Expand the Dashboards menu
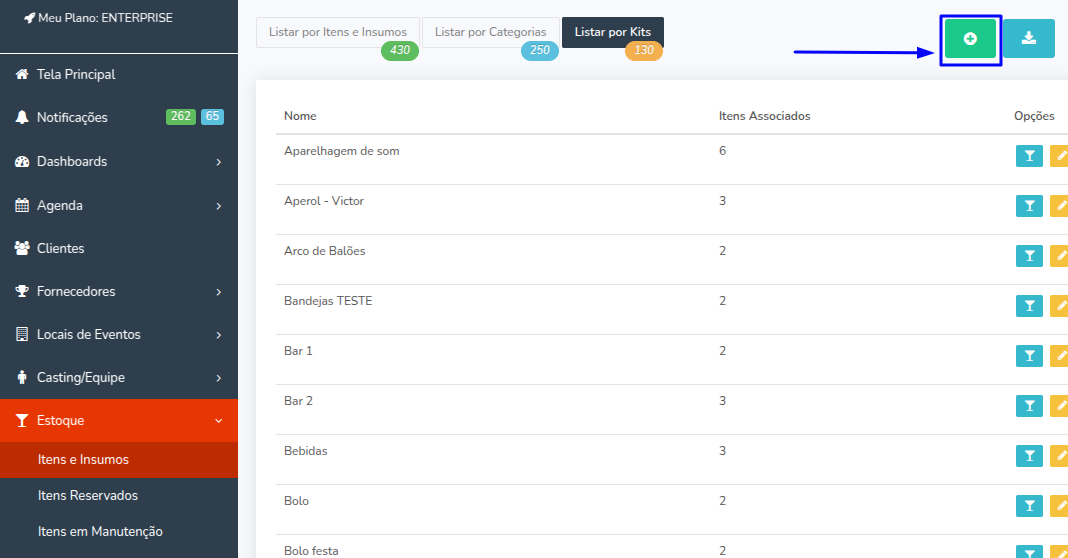 click(x=119, y=161)
